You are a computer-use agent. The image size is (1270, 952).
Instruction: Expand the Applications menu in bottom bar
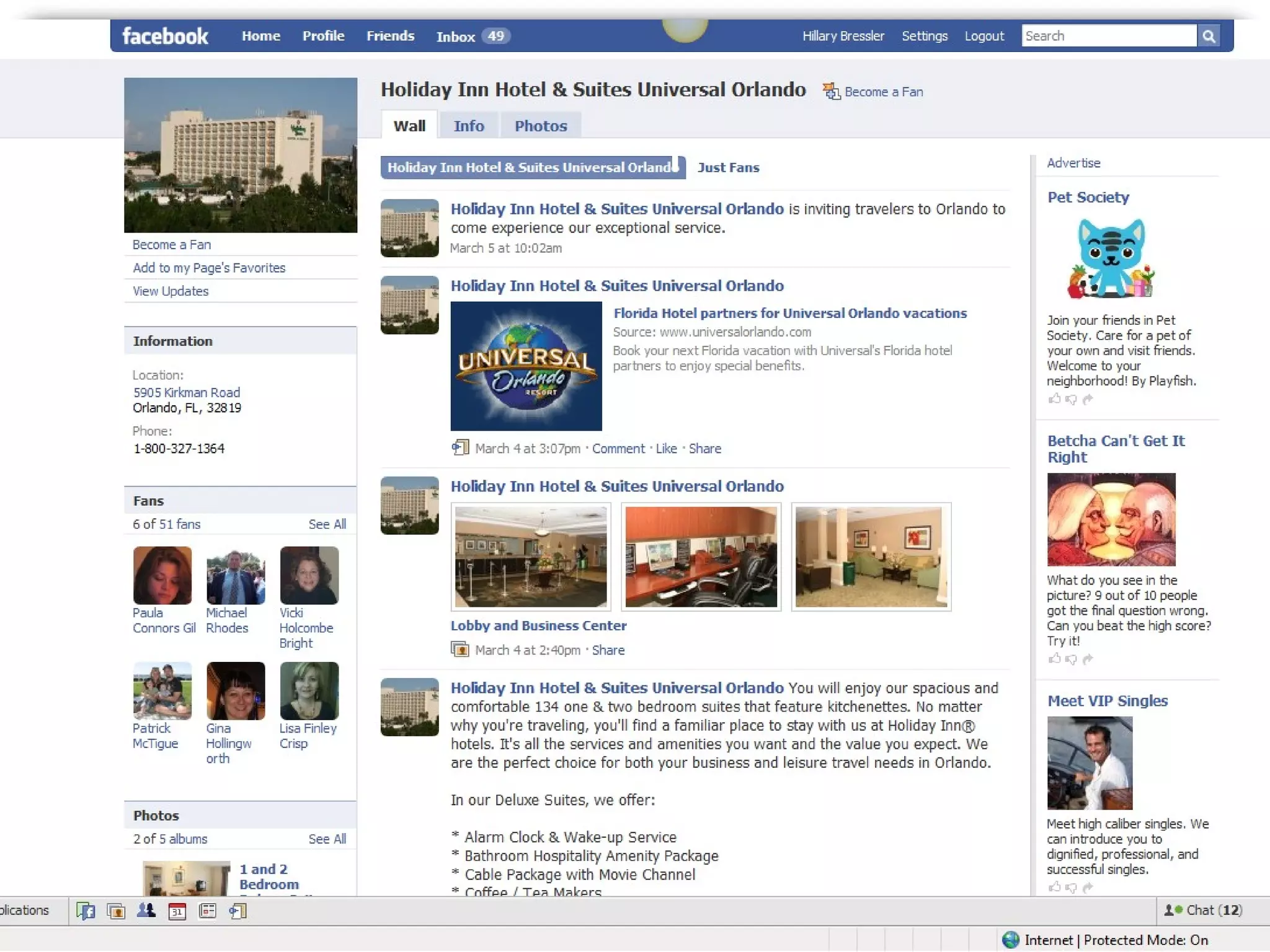coord(25,910)
